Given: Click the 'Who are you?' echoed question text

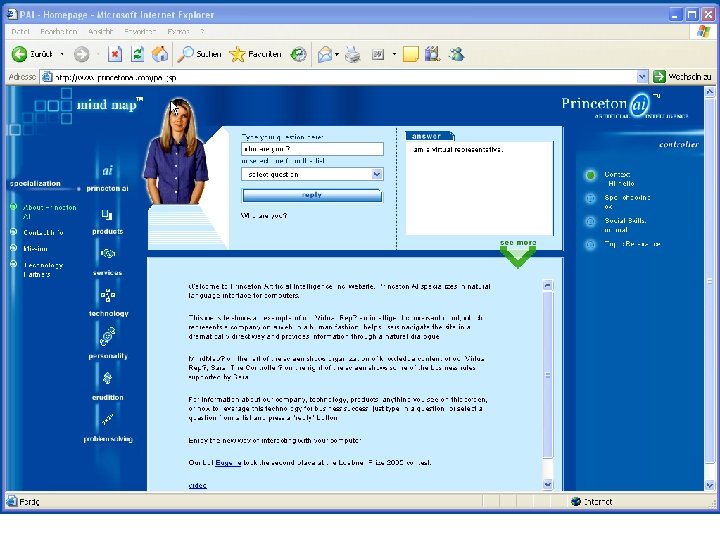Looking at the screenshot, I should [264, 215].
